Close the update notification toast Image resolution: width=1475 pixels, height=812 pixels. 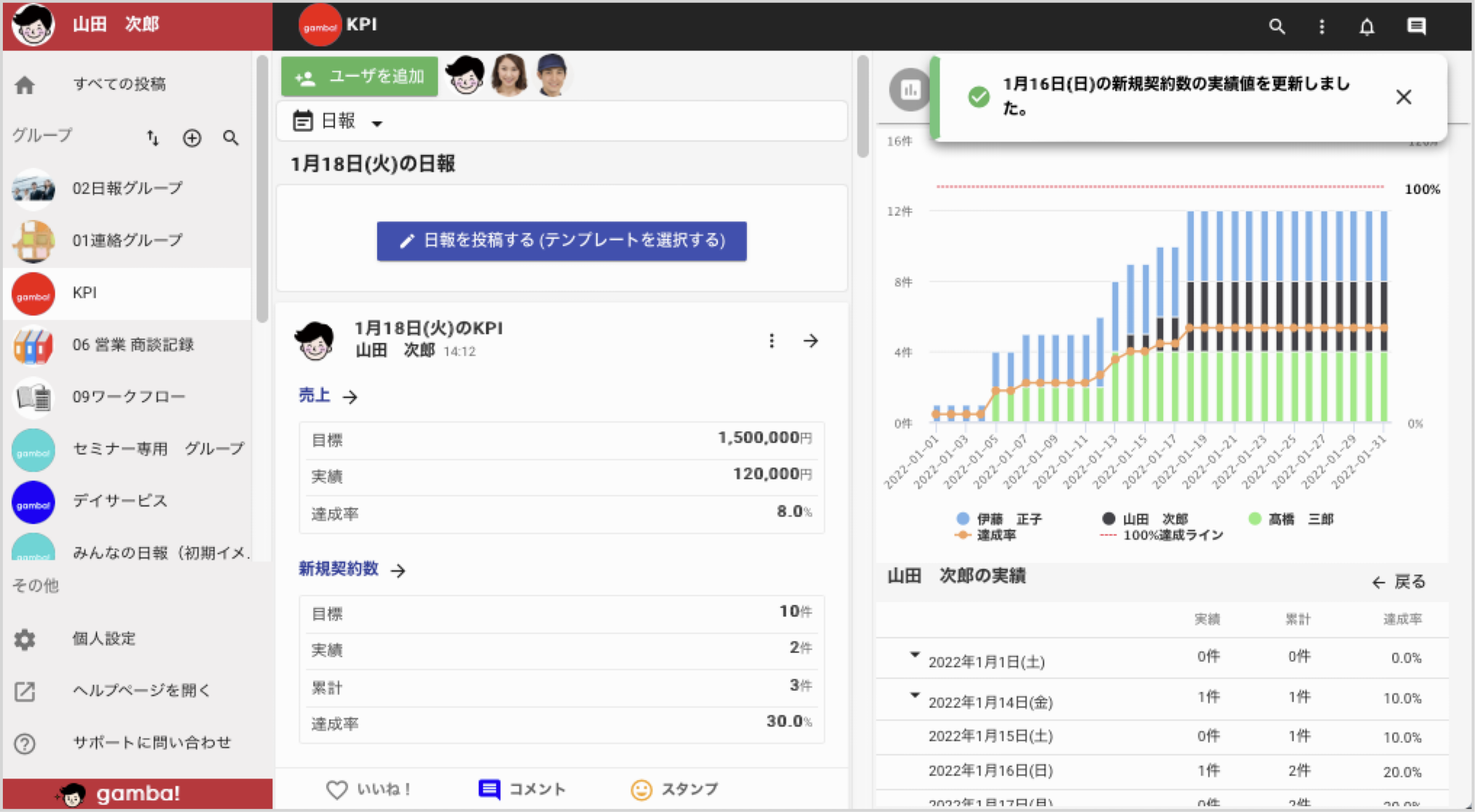pyautogui.click(x=1404, y=97)
